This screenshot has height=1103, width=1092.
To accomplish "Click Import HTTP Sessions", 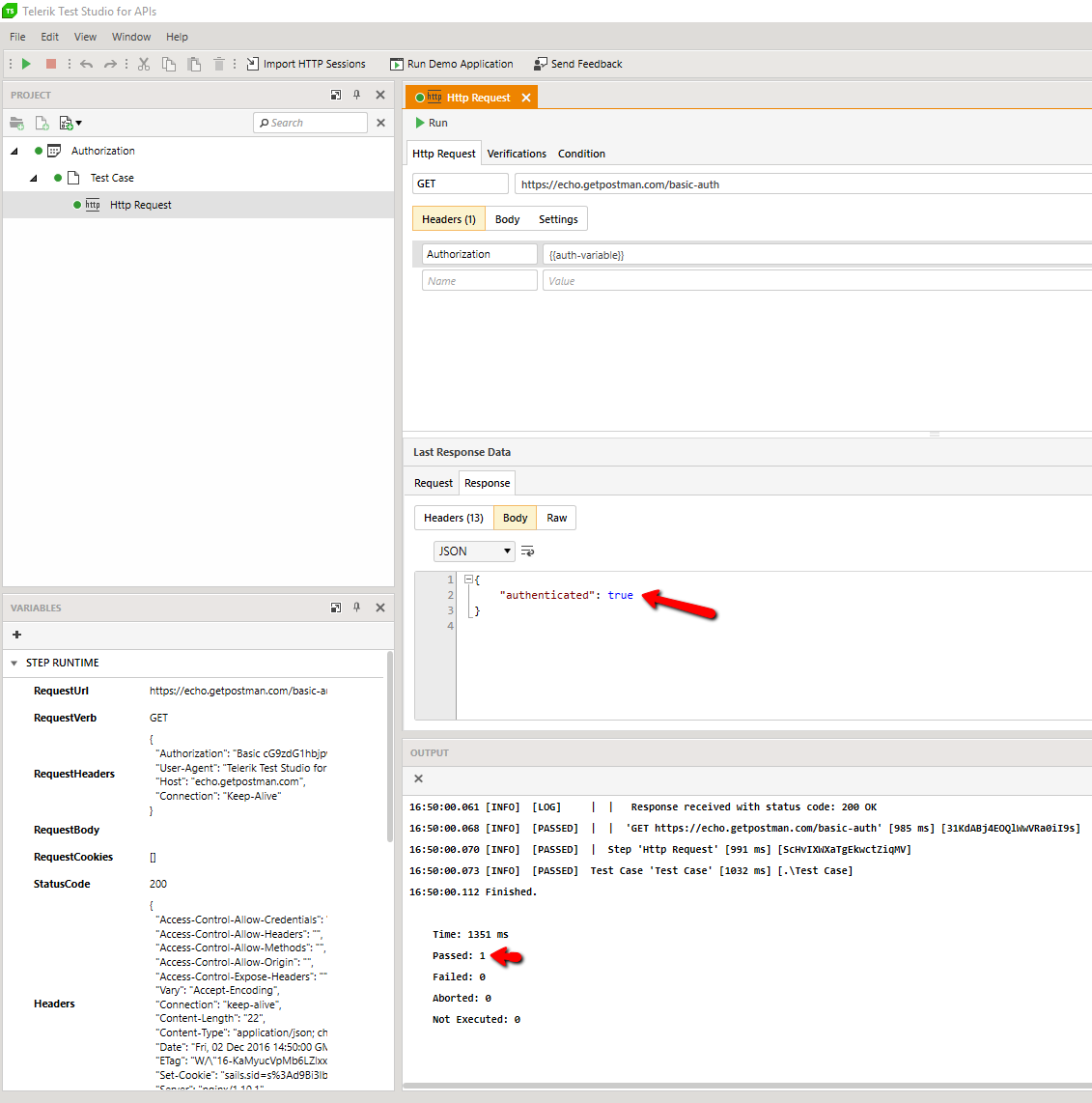I will (306, 64).
